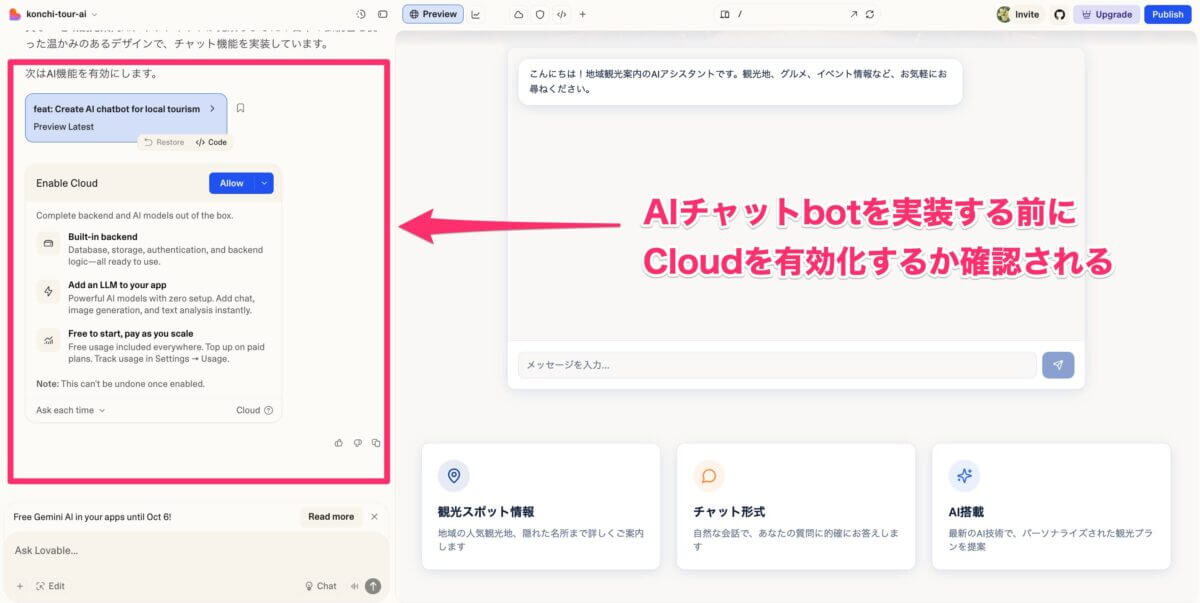Thumbs up the AI response
Image resolution: width=1200 pixels, height=603 pixels.
click(x=339, y=443)
